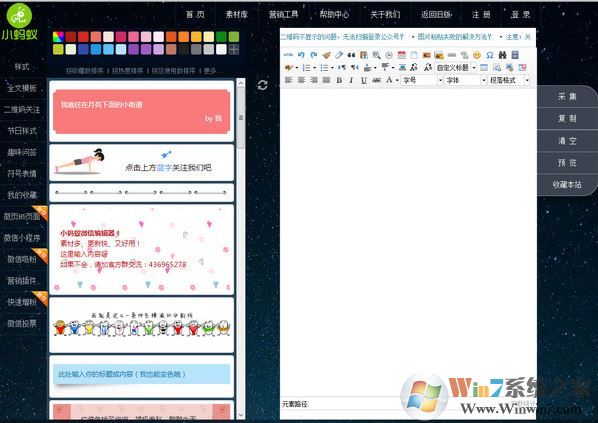Open the emoticon smiley picker
The image size is (598, 423).
click(x=477, y=55)
